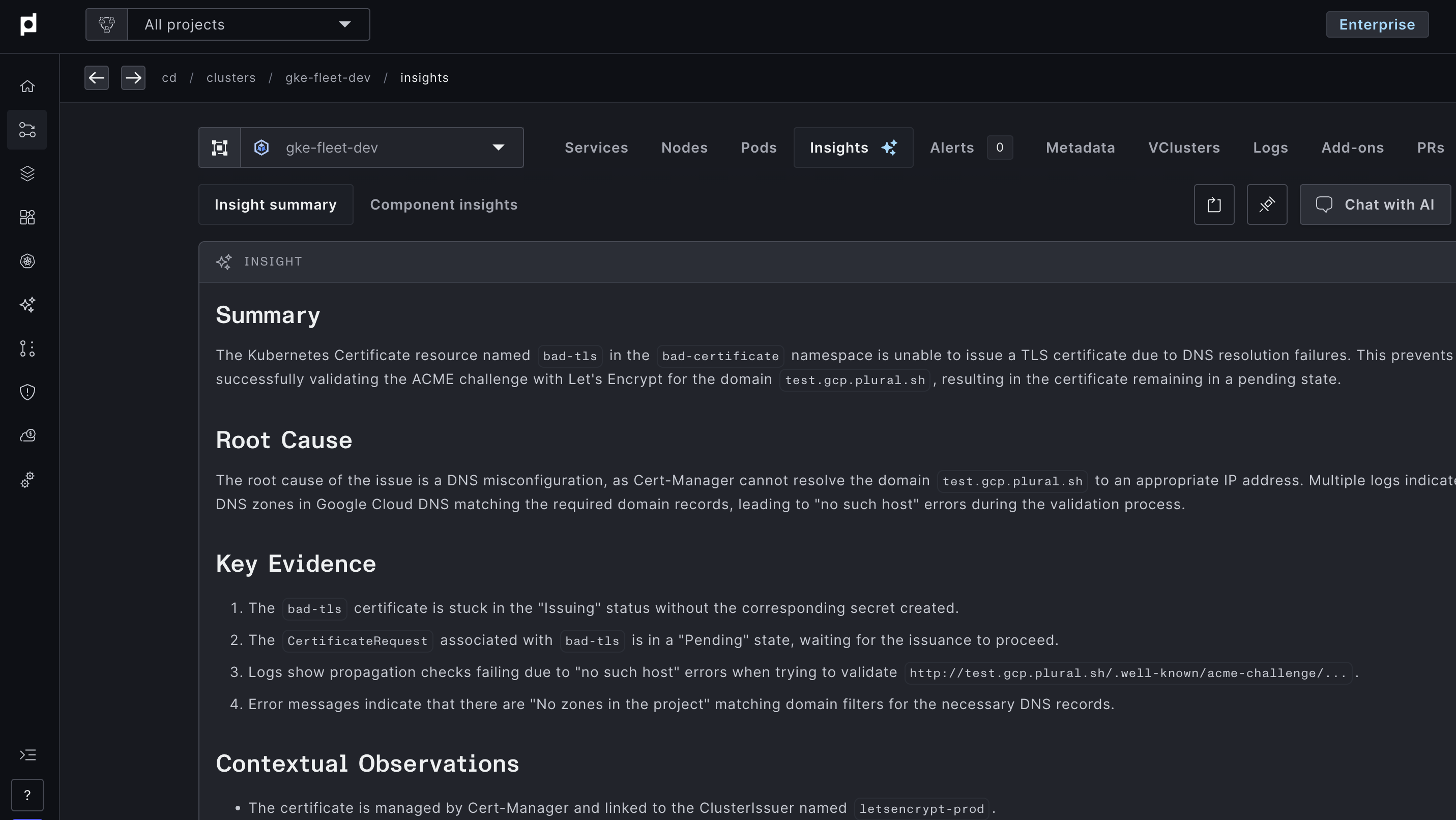Click the Home icon in sidebar
The height and width of the screenshot is (820, 1456).
[x=27, y=86]
